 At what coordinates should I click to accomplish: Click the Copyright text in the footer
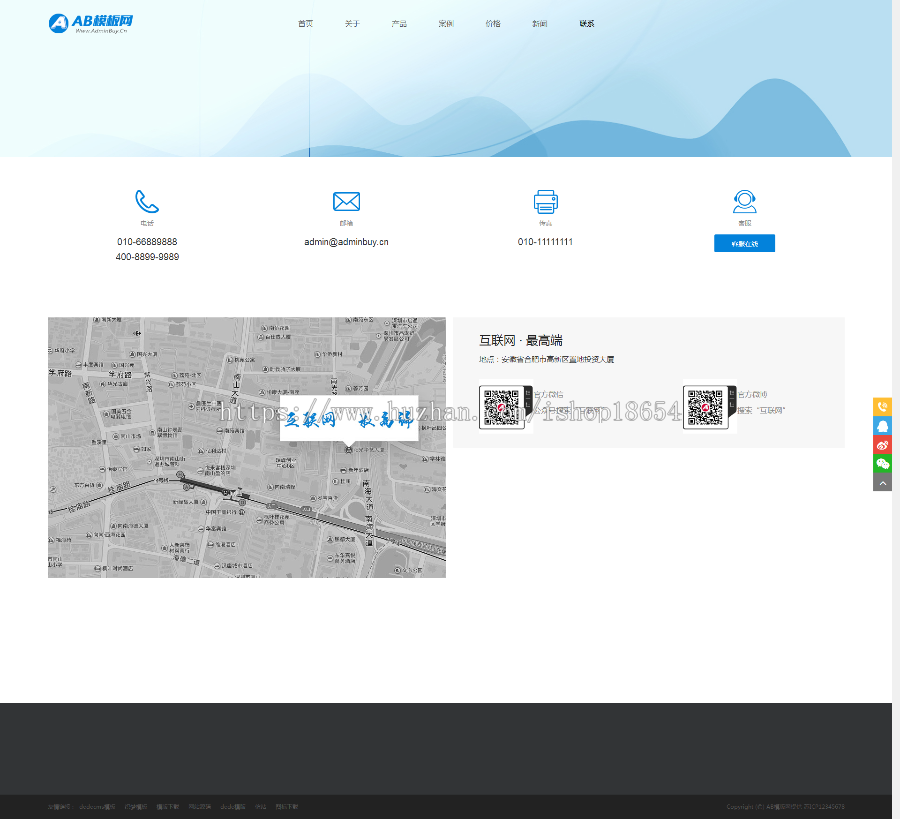(785, 807)
